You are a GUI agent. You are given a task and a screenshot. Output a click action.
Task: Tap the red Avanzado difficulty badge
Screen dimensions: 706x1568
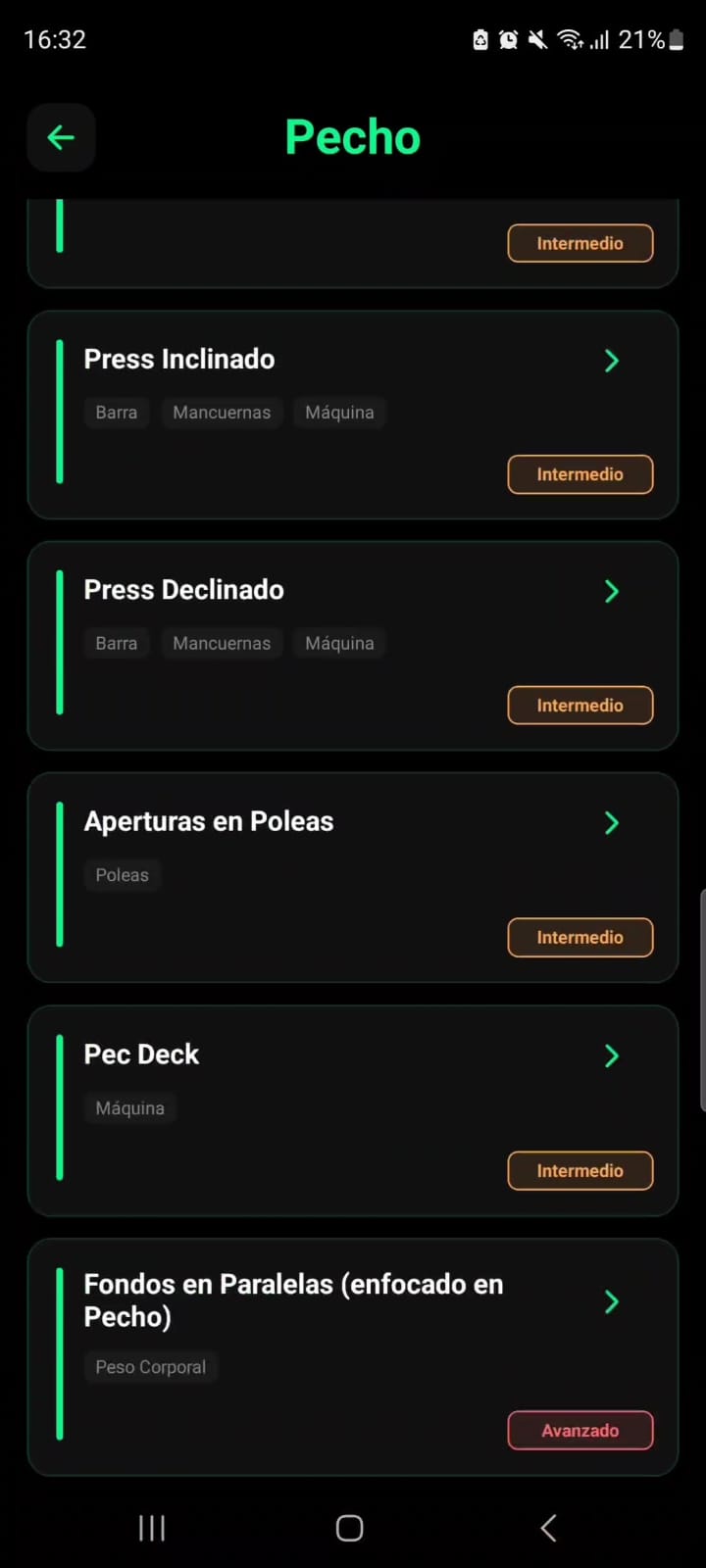(580, 1430)
